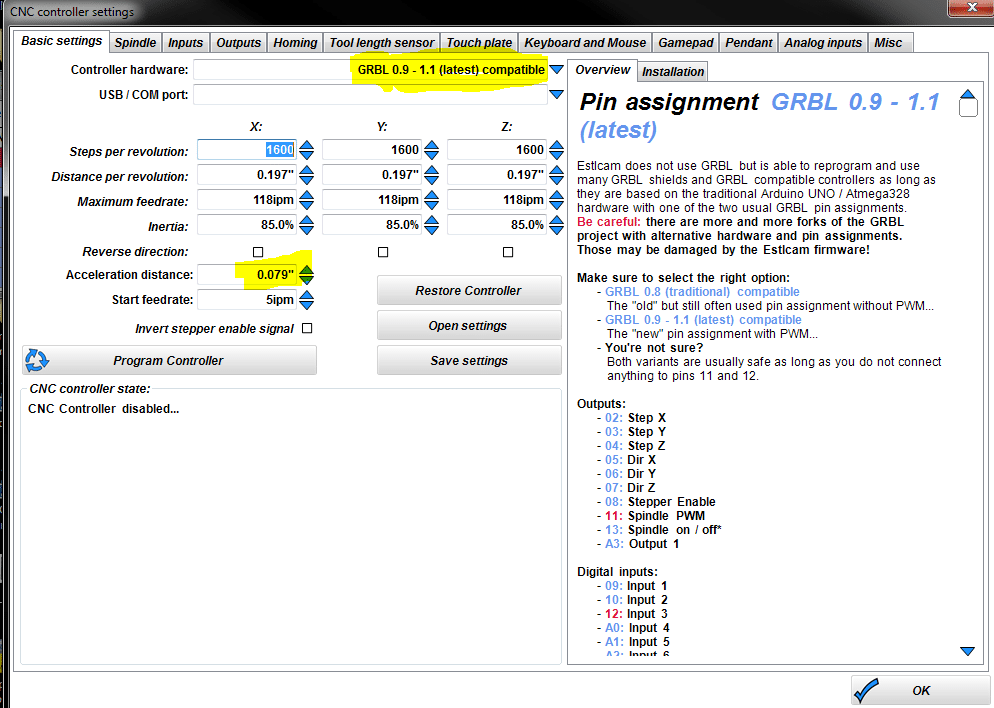
Task: Adjust the Y Distance per revolution stepper
Action: click(432, 175)
